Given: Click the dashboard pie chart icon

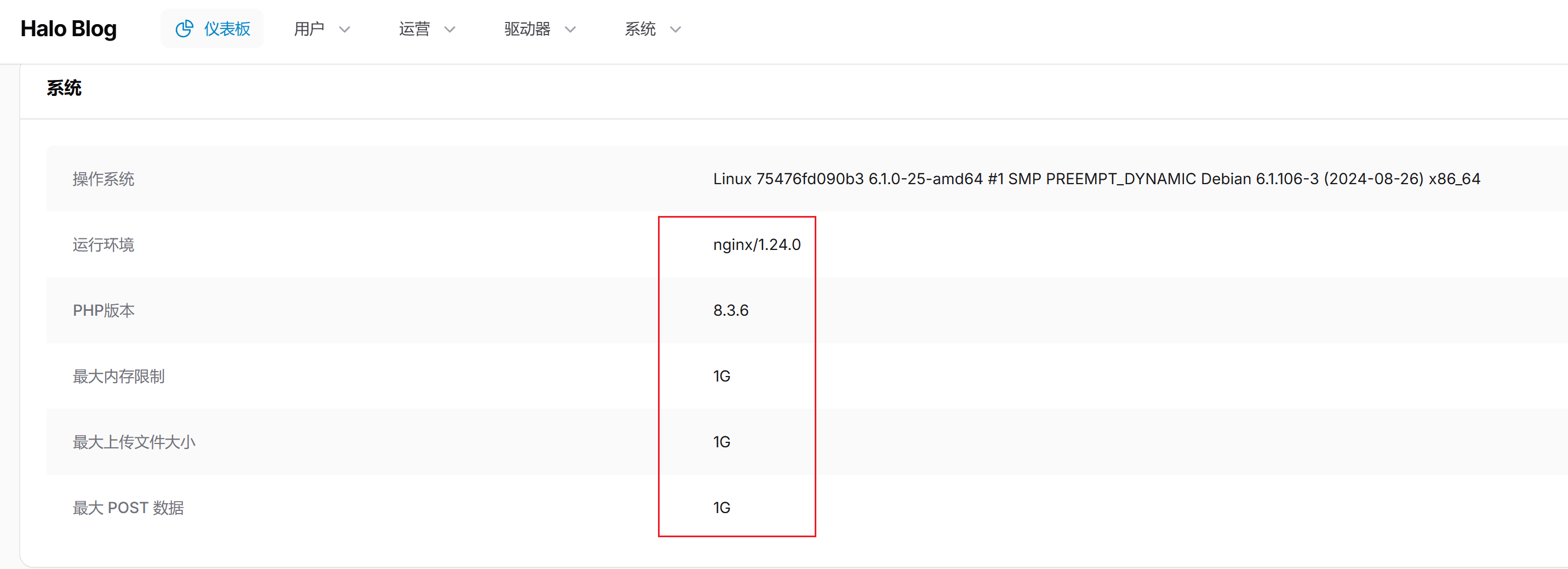Looking at the screenshot, I should coord(184,29).
